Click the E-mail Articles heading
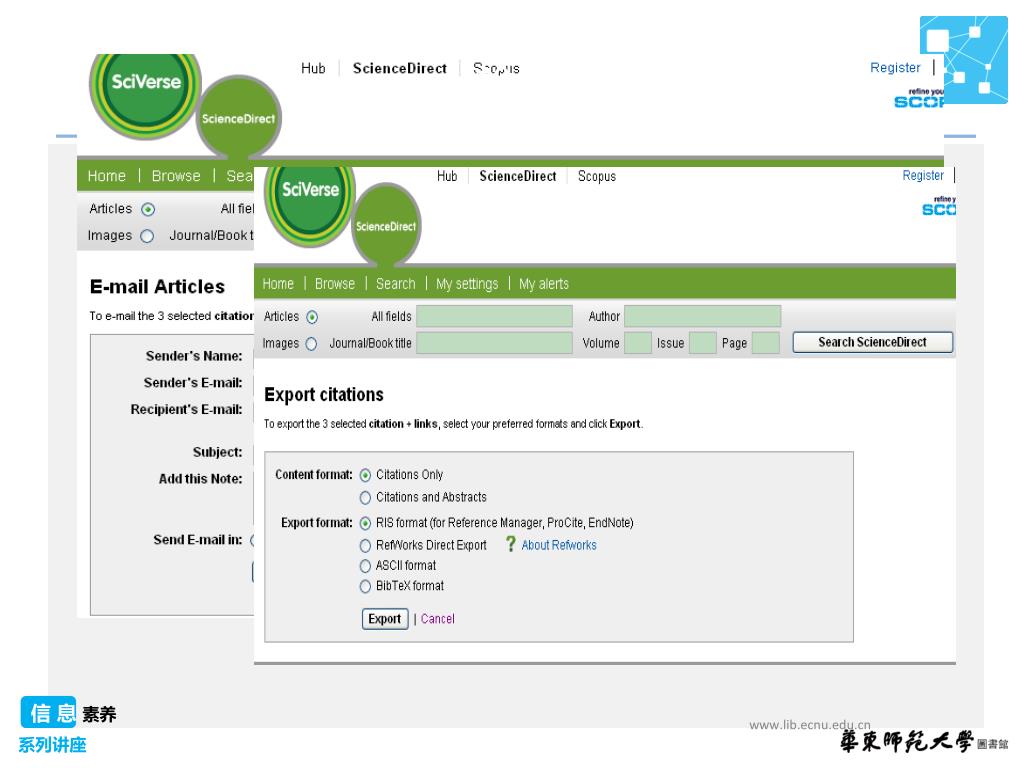 tap(157, 287)
